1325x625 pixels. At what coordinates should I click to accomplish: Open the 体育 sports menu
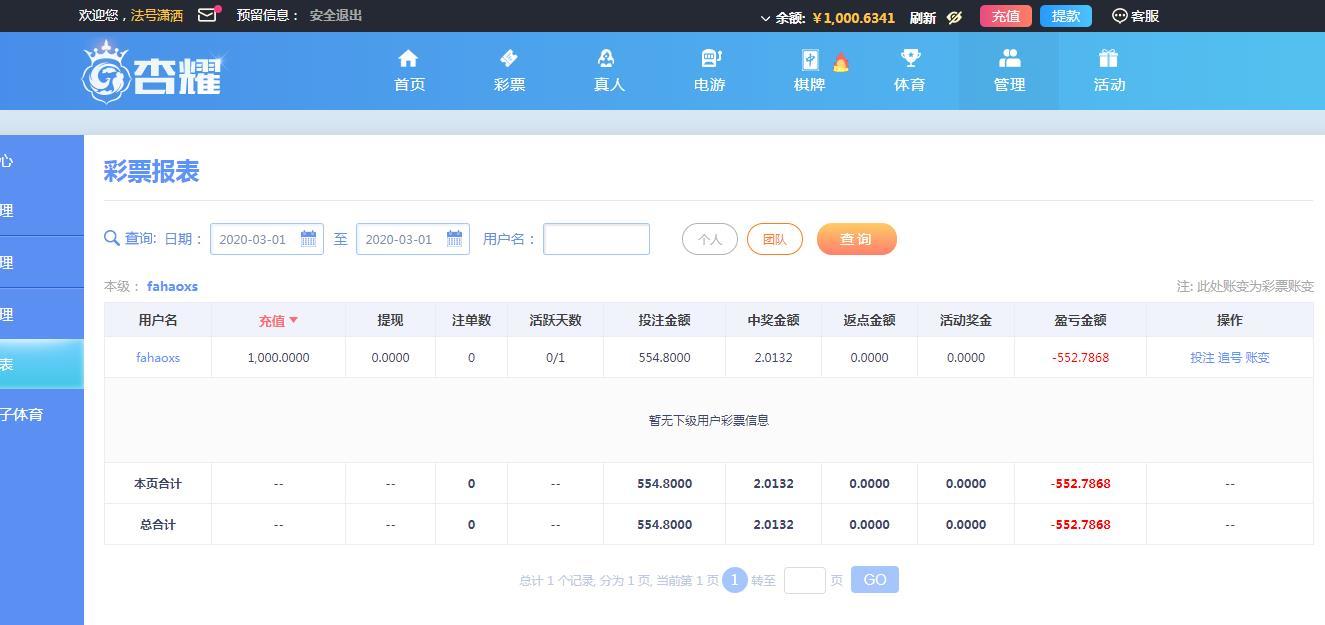click(909, 71)
